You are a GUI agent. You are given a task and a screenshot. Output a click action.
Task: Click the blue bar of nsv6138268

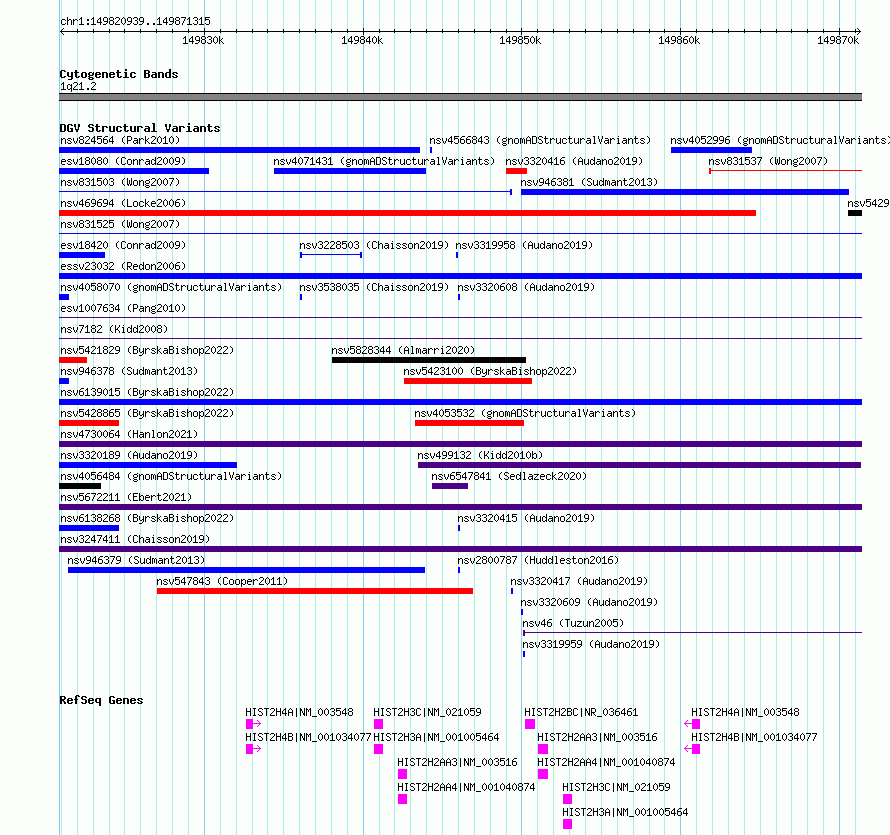click(x=89, y=528)
